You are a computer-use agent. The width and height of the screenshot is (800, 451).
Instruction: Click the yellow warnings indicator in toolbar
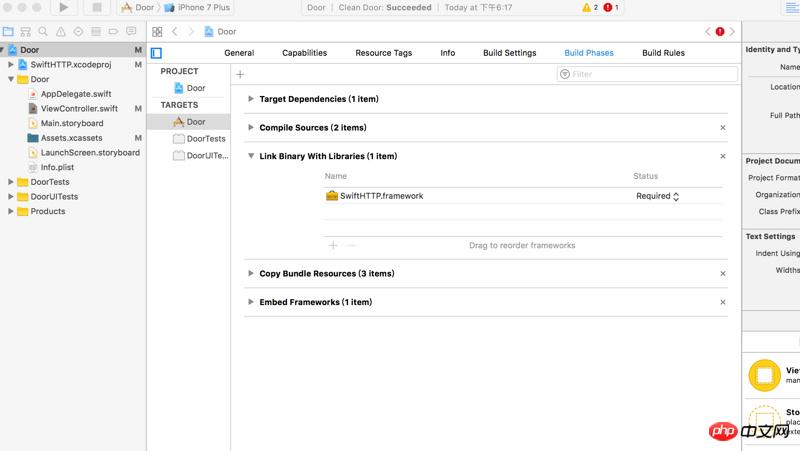point(589,7)
